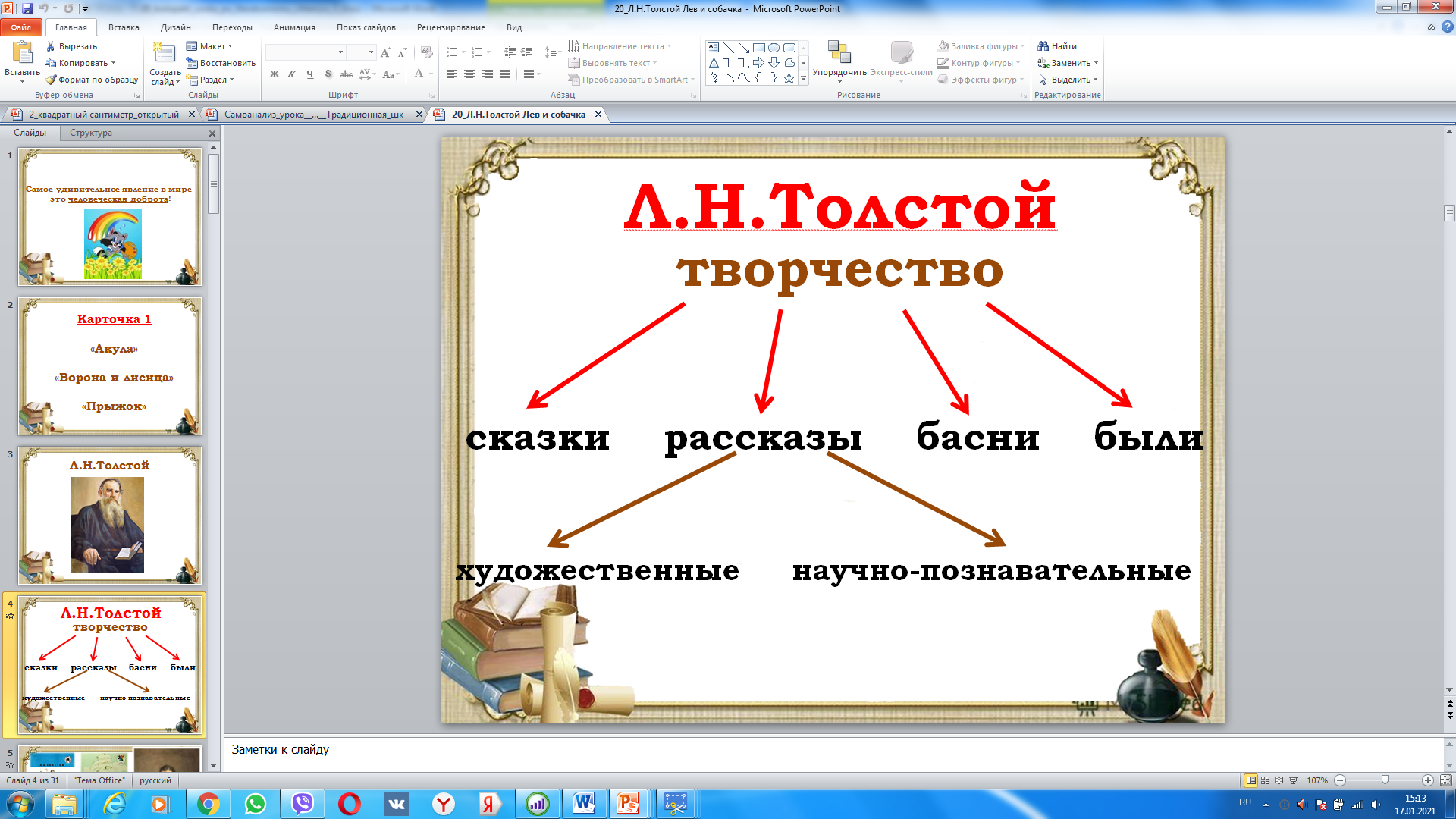Open Microsoft Word from taskbar
This screenshot has width=1456, height=819.
point(584,804)
